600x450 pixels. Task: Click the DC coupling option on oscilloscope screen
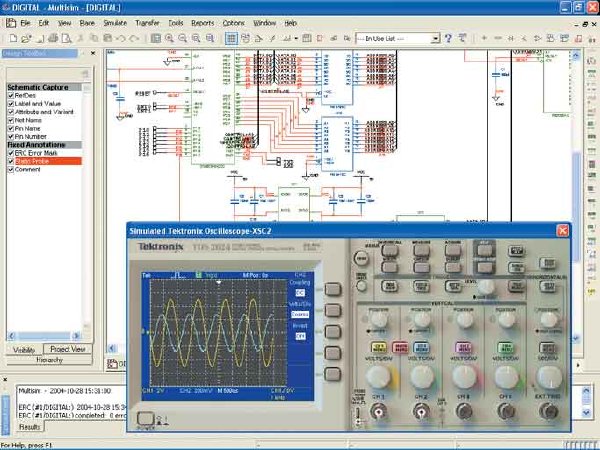pos(300,293)
